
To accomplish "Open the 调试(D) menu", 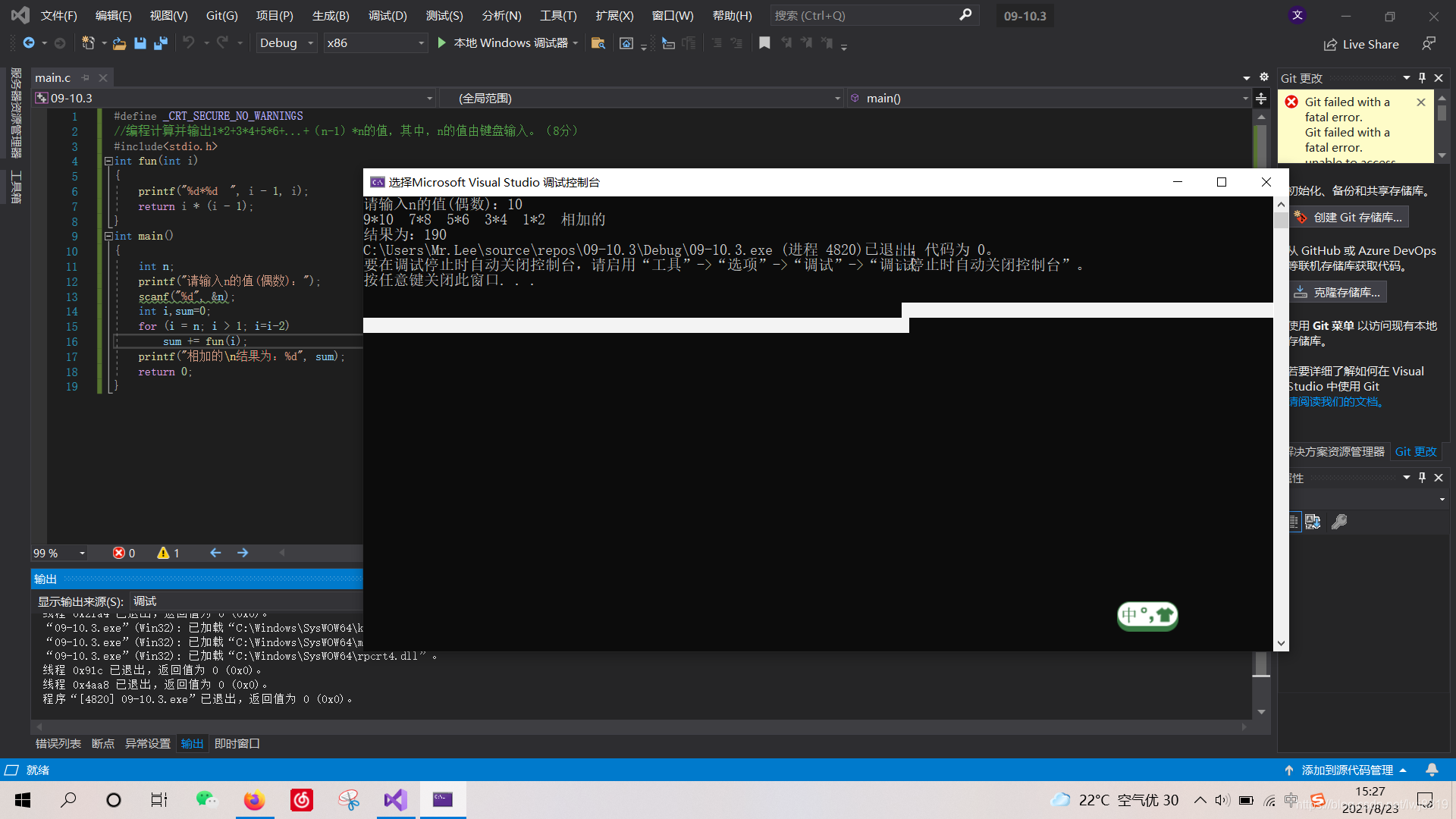I will (388, 15).
